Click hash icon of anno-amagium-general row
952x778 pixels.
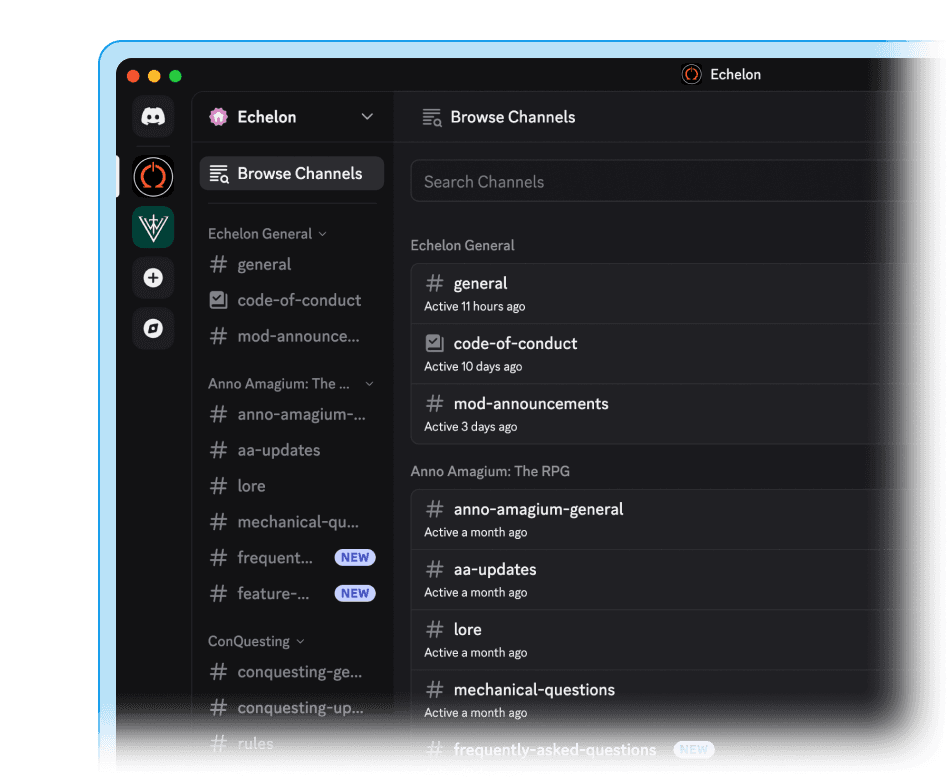(x=434, y=509)
